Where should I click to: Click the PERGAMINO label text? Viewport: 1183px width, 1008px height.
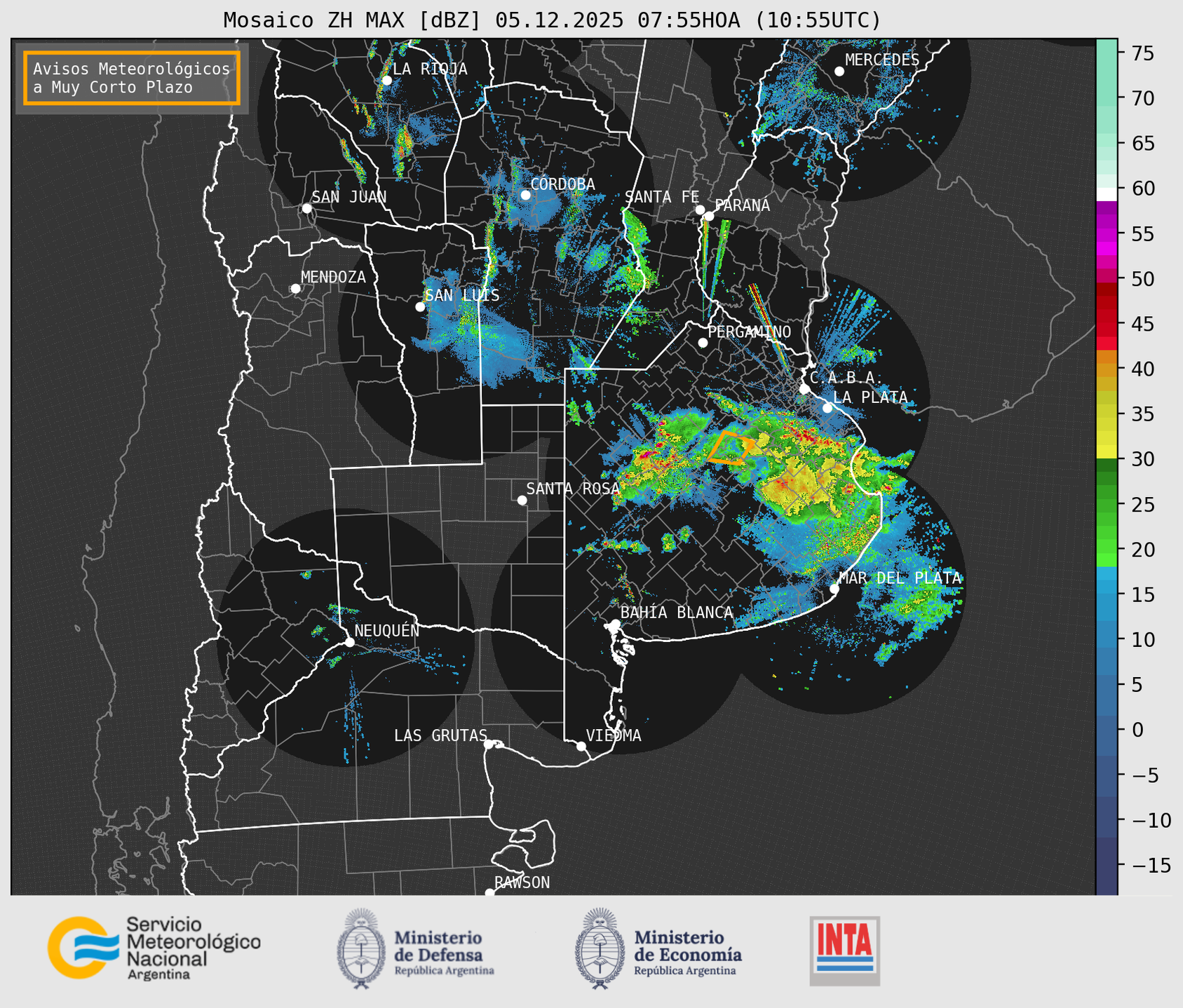tap(750, 332)
